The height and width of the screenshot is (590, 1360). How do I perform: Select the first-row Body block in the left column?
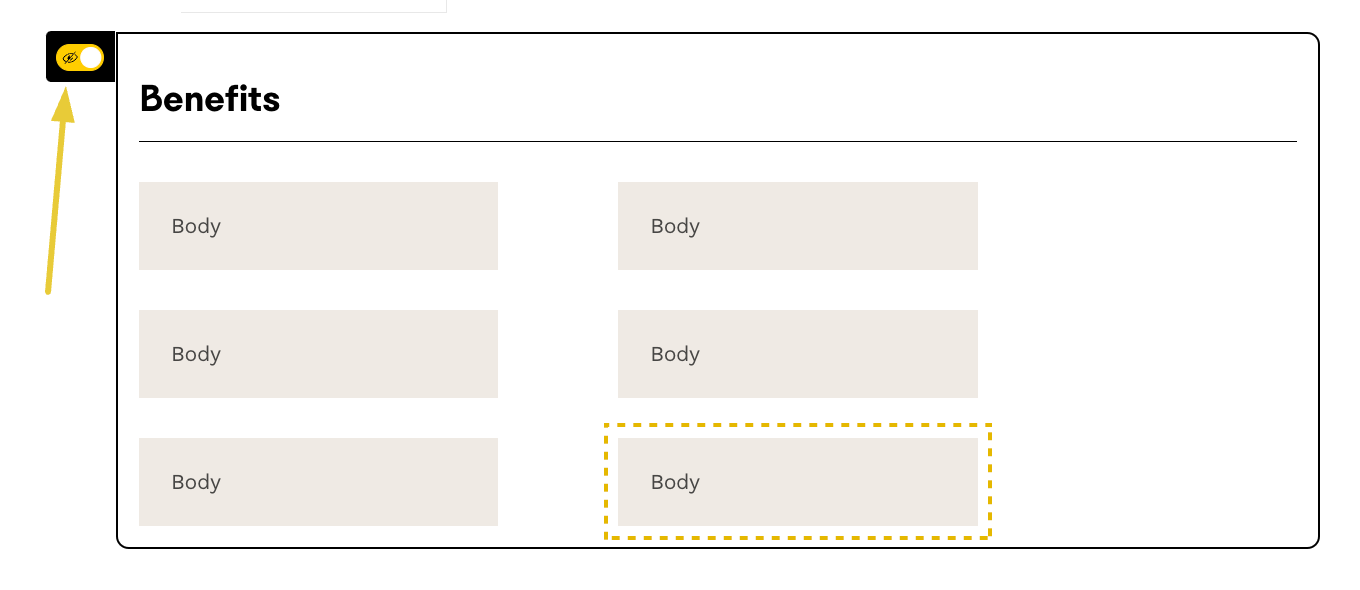[x=318, y=226]
